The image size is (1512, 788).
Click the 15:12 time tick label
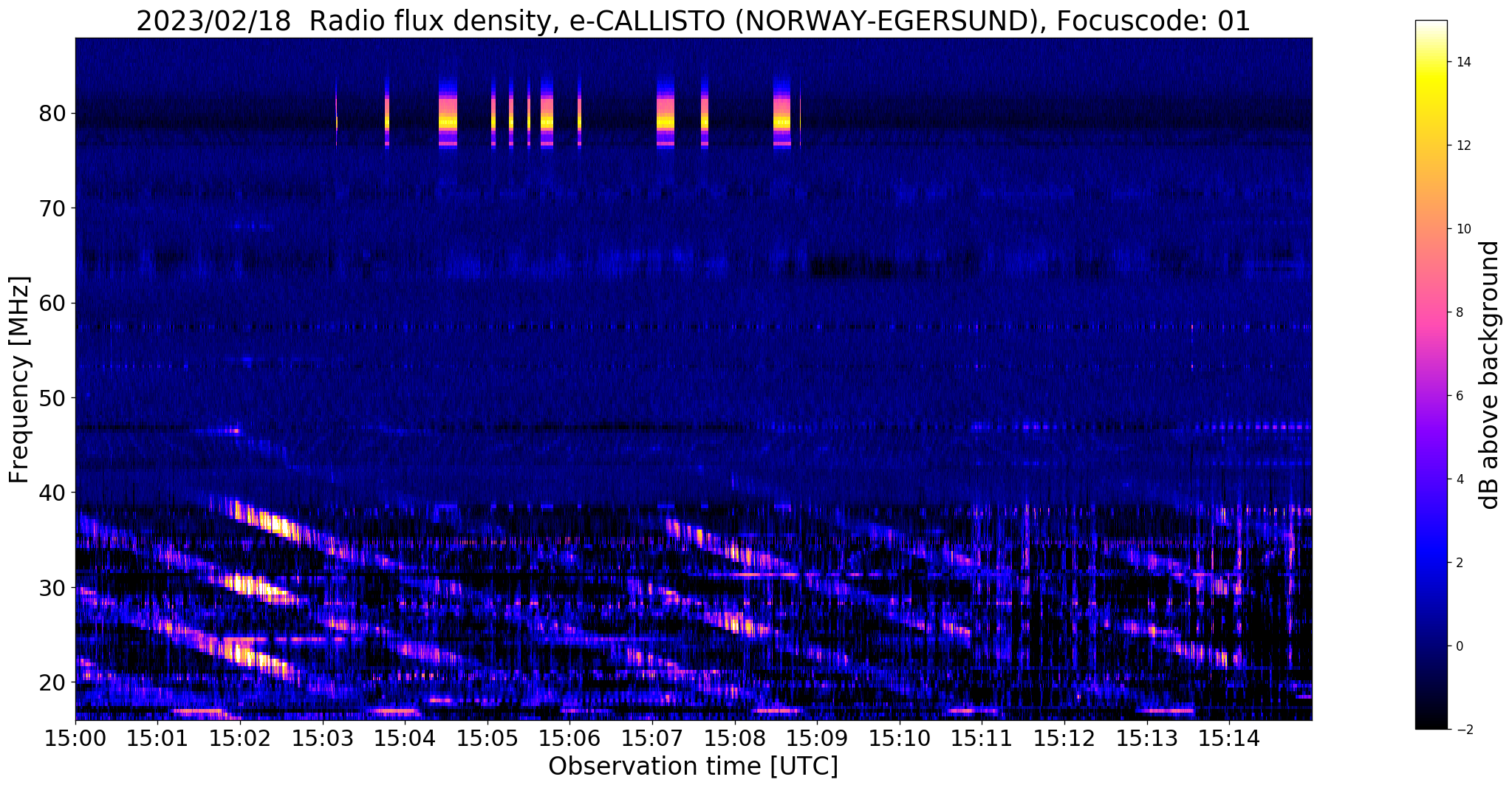[1064, 738]
